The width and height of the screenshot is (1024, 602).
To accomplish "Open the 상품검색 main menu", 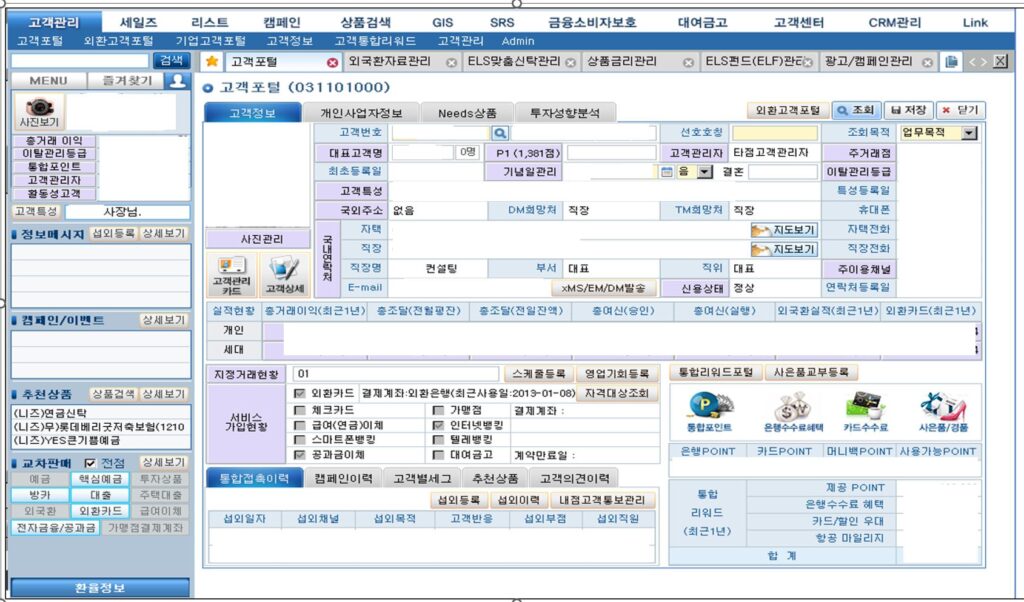I will 365,22.
